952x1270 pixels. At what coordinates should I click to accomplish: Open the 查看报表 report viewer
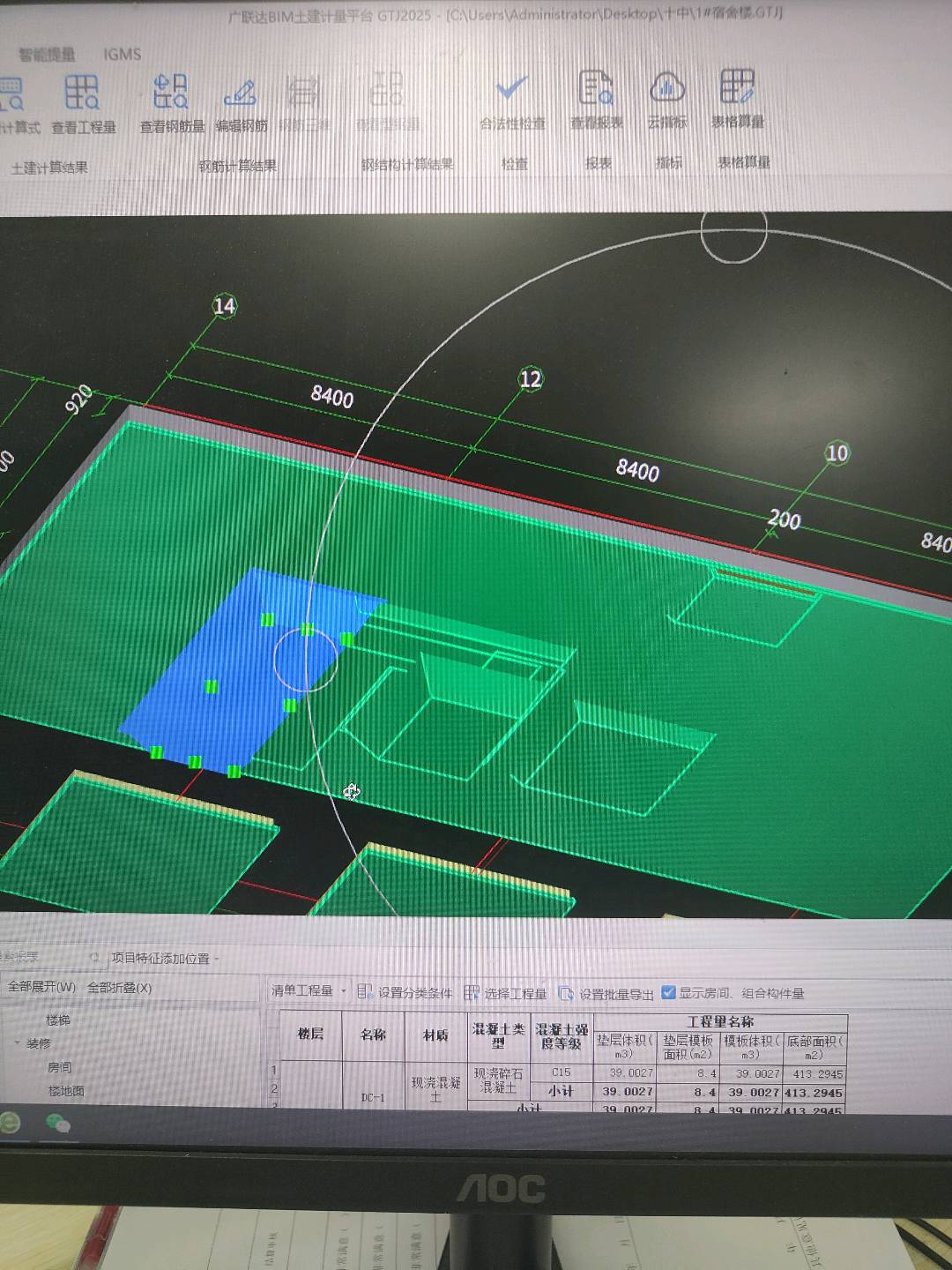[597, 101]
